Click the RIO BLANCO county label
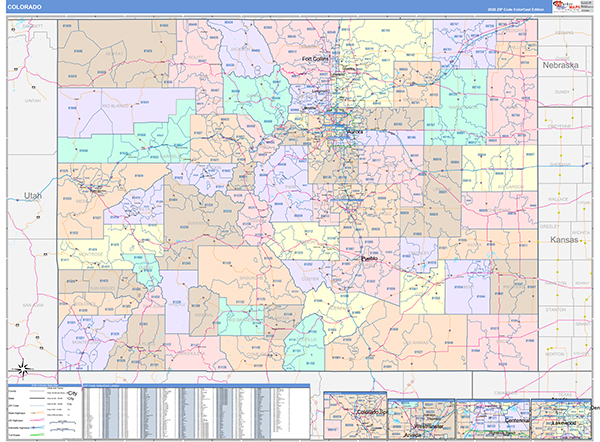The image size is (600, 442). [x=115, y=106]
